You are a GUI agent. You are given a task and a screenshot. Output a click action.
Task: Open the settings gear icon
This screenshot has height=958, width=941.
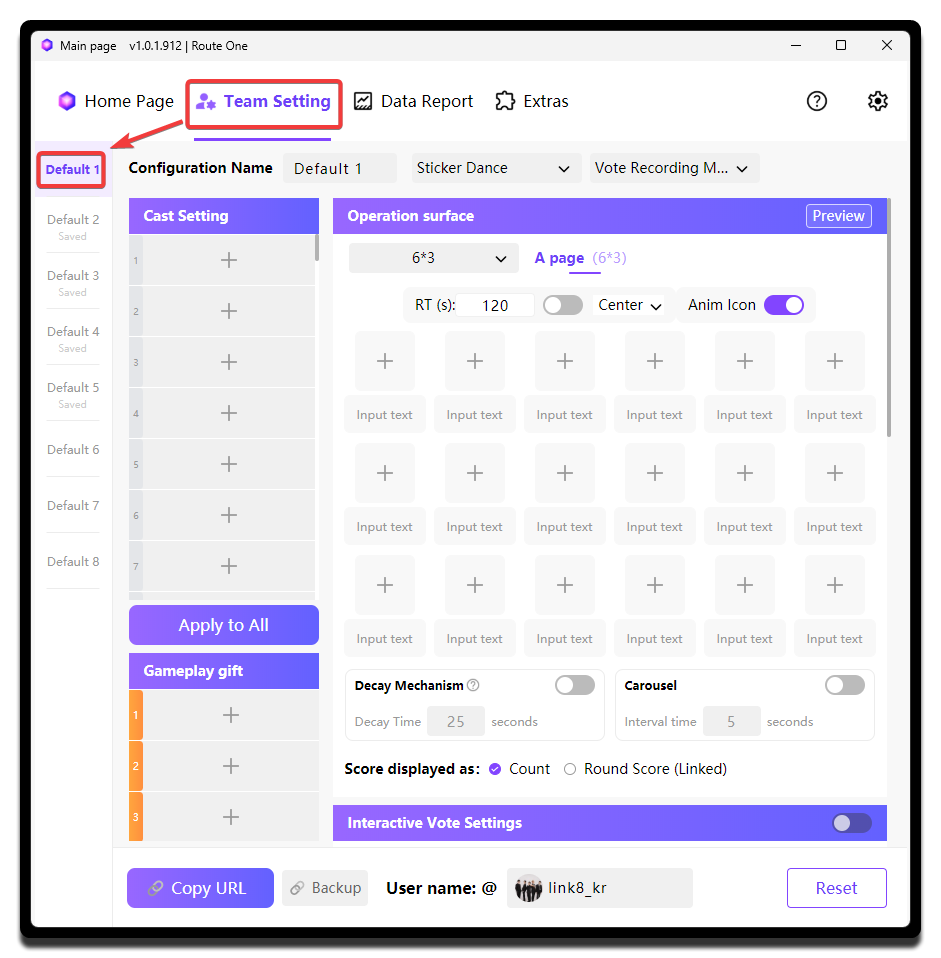[x=877, y=101]
